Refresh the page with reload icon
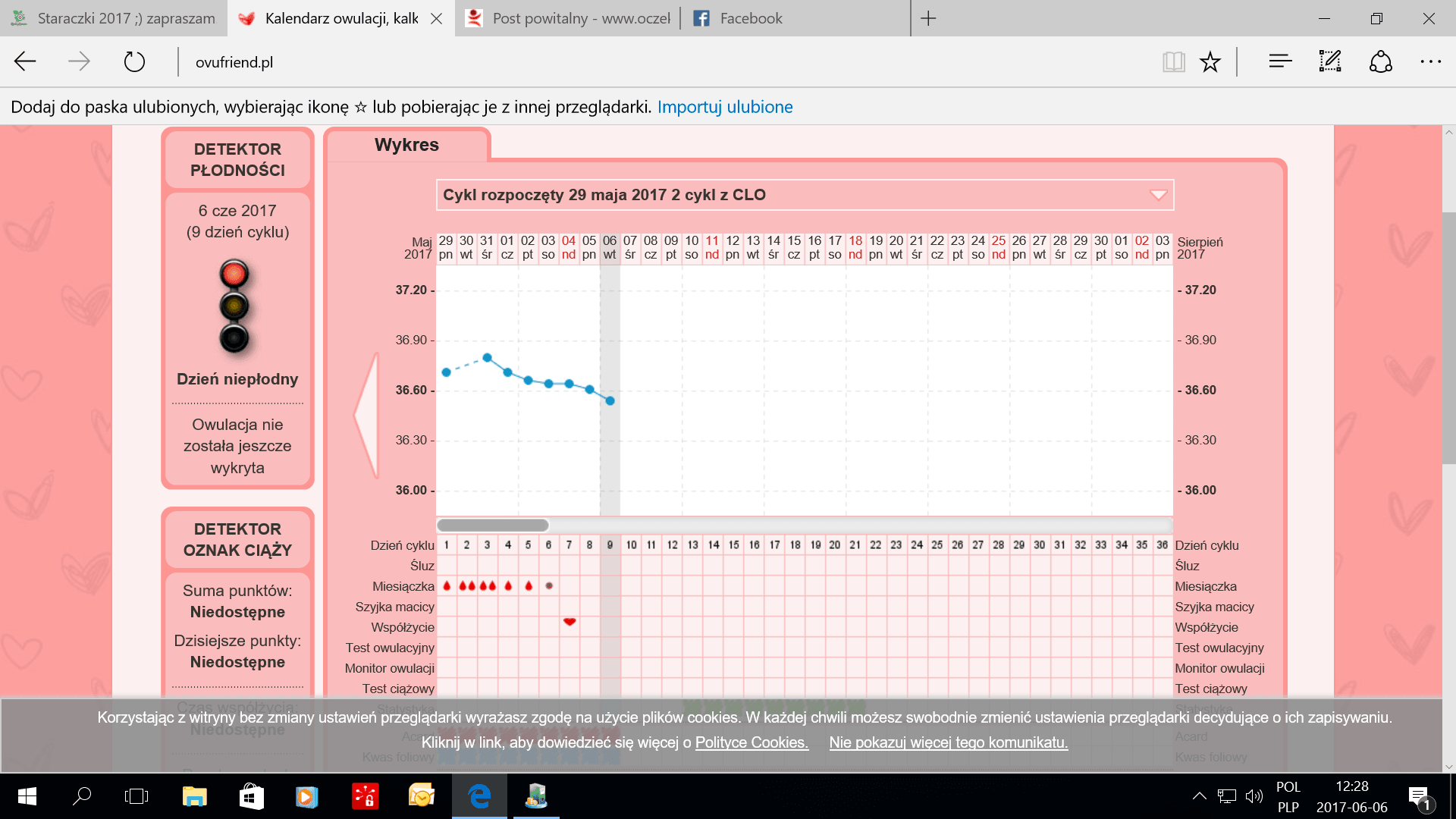The image size is (1456, 819). click(x=134, y=61)
